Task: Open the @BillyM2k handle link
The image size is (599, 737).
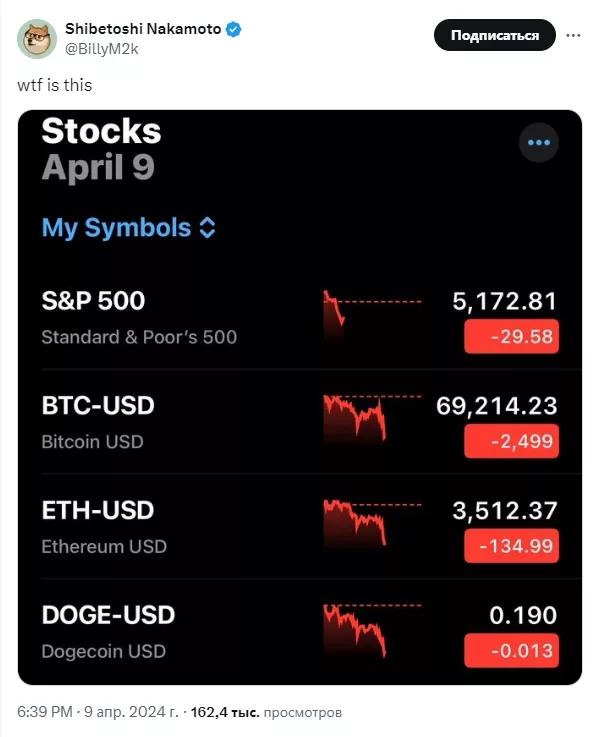Action: (x=102, y=49)
